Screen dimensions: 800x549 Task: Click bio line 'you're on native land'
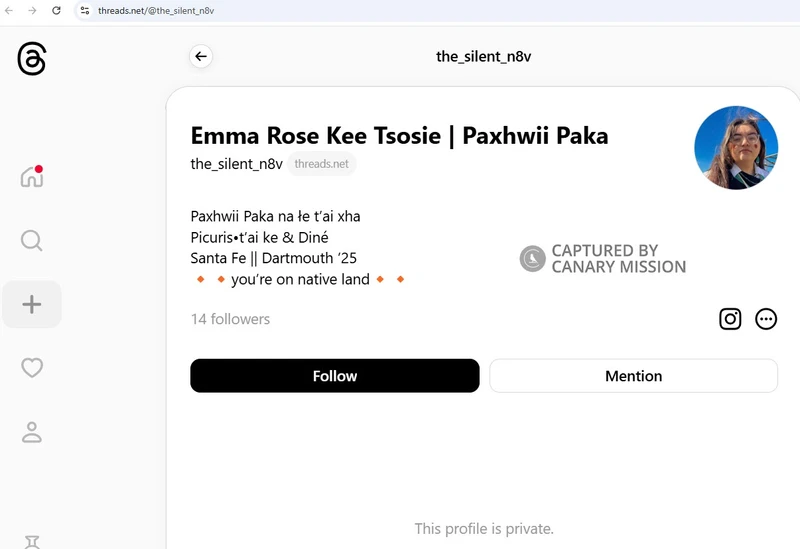(x=300, y=280)
